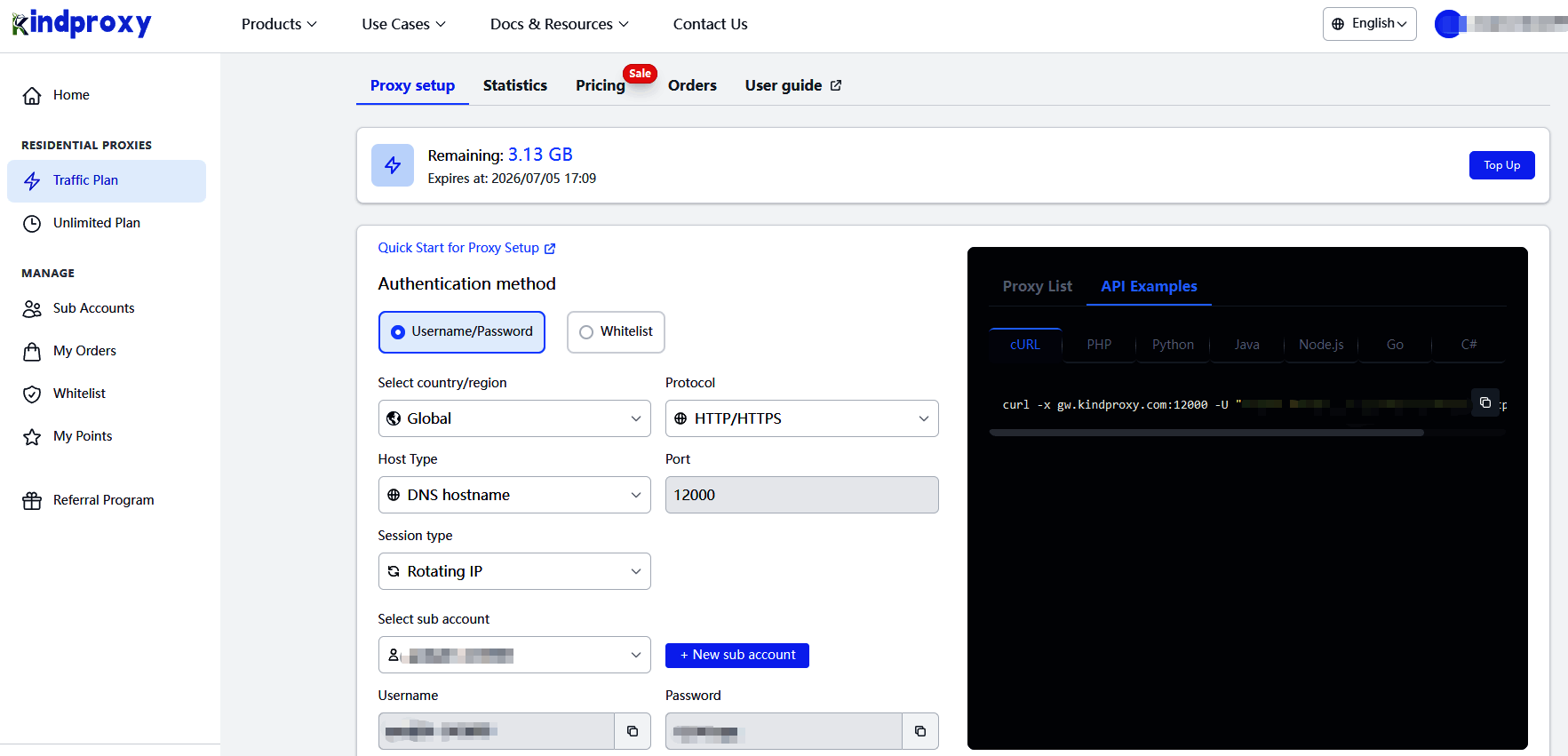1568x756 pixels.
Task: Click the New sub account button
Action: point(736,655)
